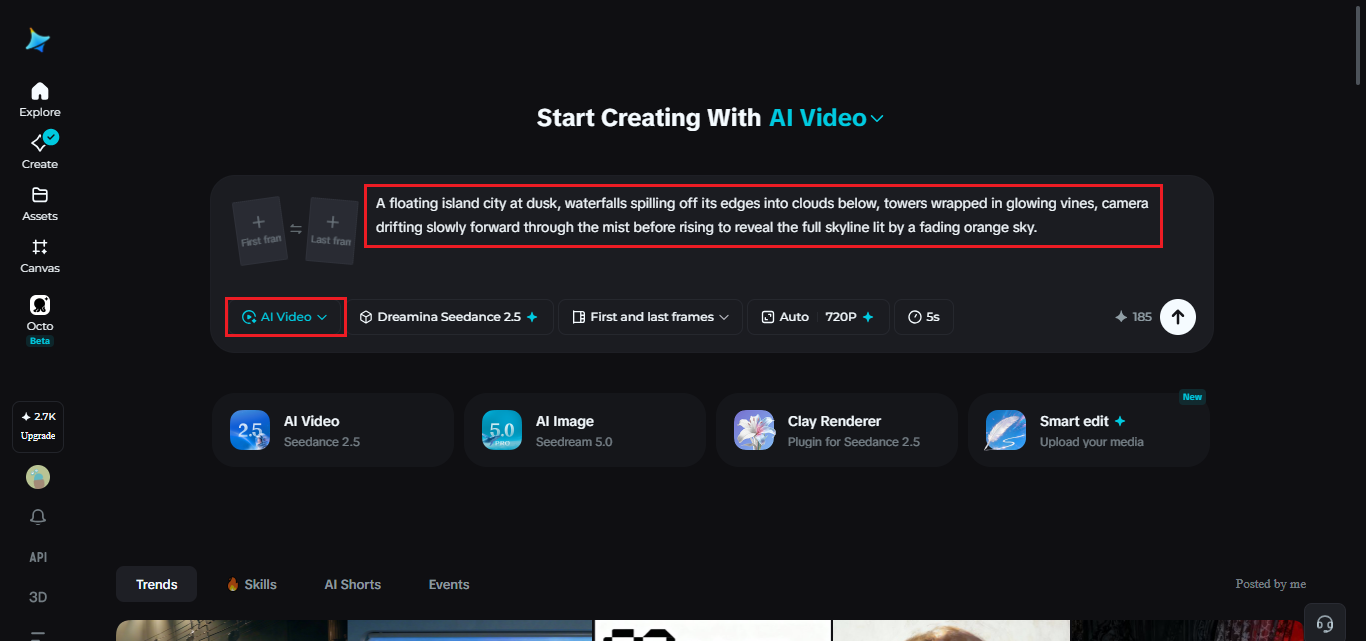This screenshot has height=641, width=1366.
Task: Switch to the AI Shorts tab
Action: pyautogui.click(x=353, y=584)
